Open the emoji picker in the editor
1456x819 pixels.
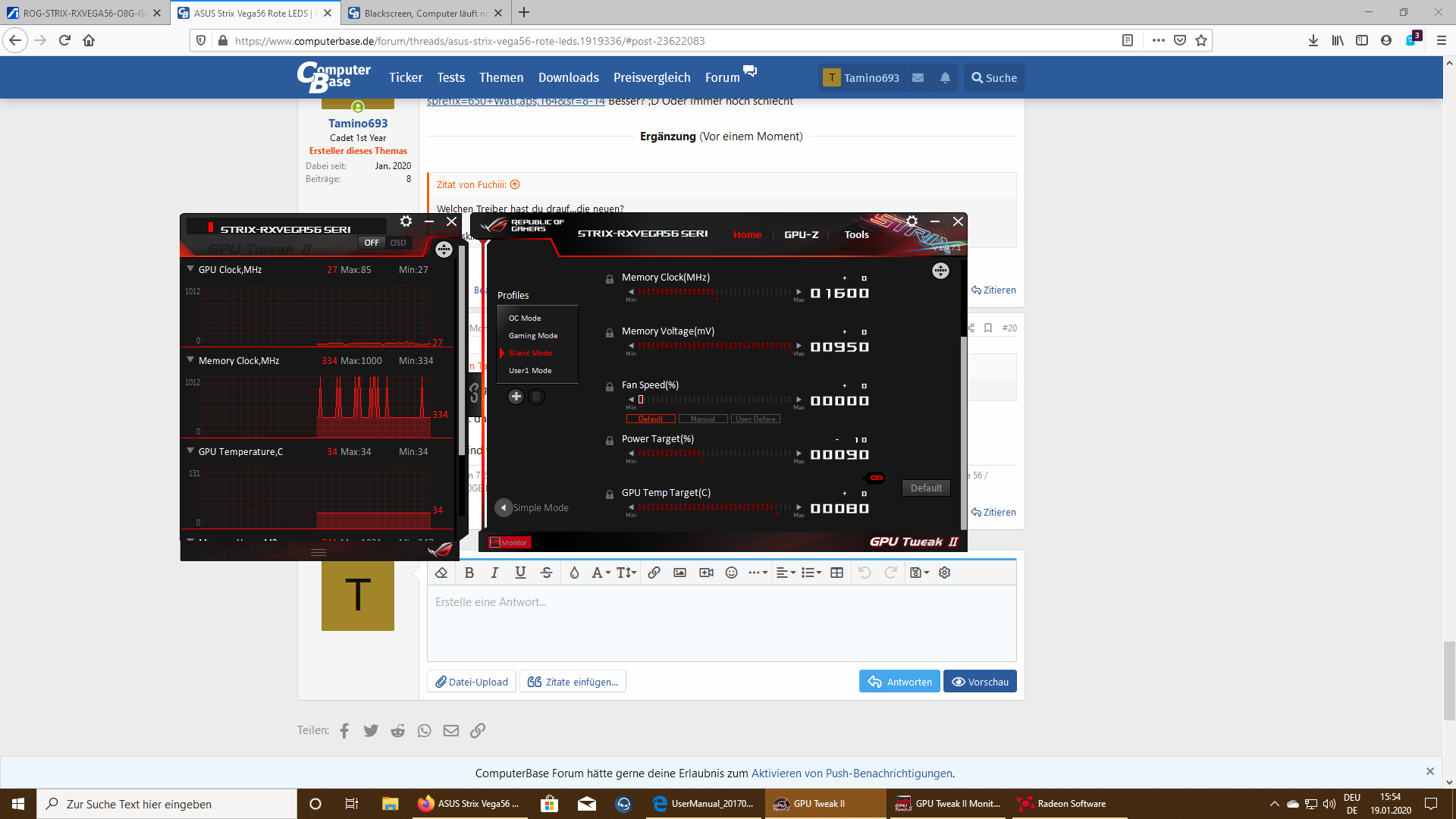732,573
